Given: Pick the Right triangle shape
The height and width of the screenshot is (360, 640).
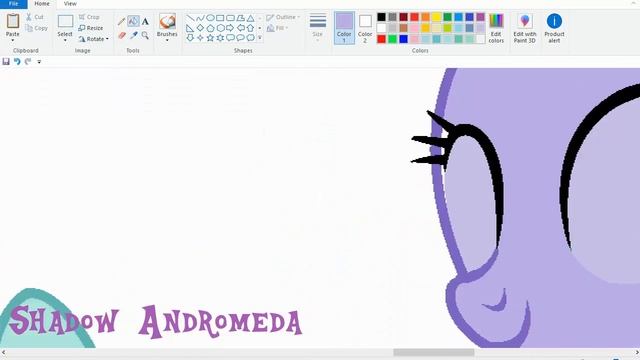Looking at the screenshot, I should tap(190, 28).
